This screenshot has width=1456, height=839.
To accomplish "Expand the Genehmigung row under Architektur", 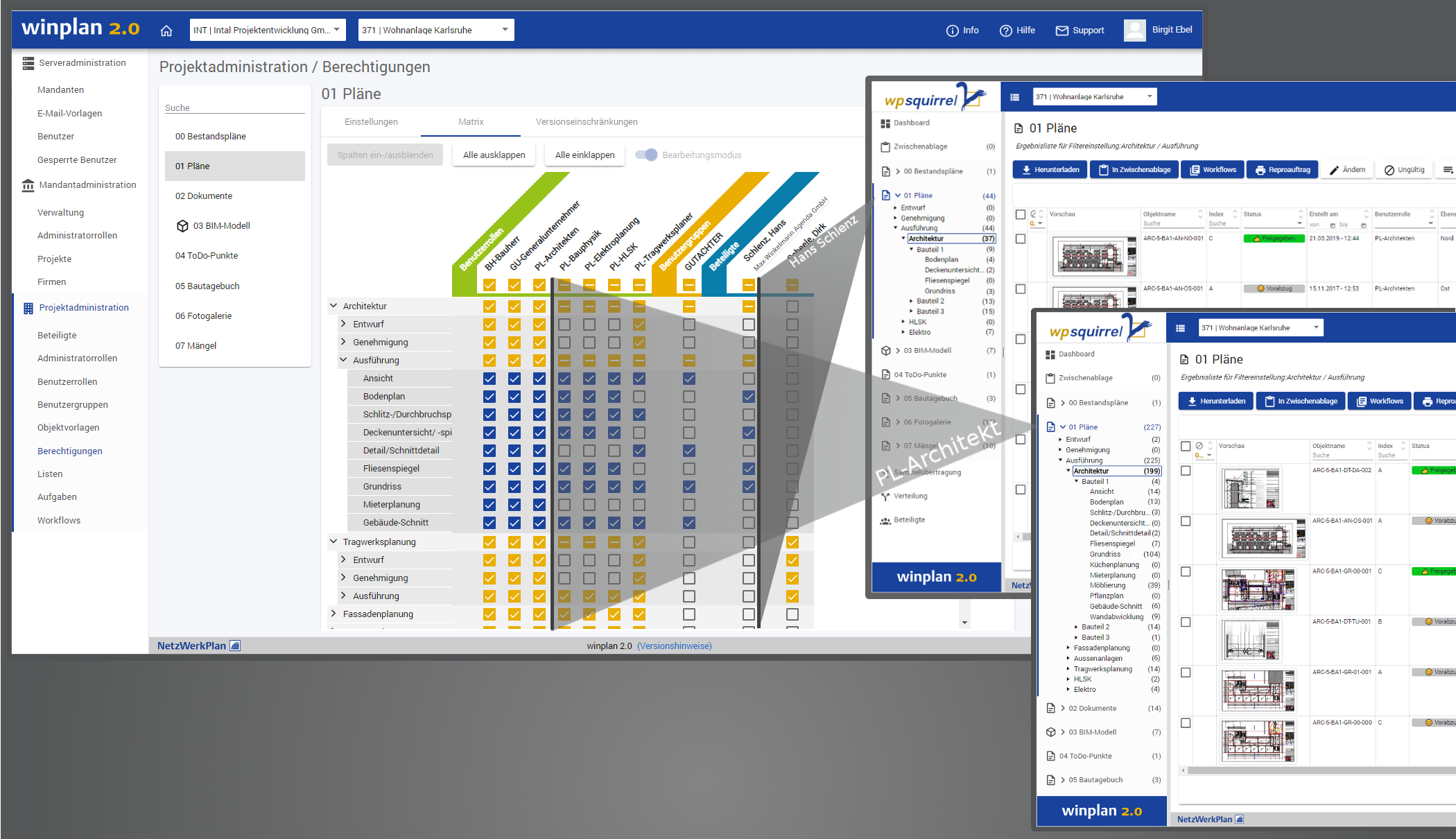I will tap(343, 342).
